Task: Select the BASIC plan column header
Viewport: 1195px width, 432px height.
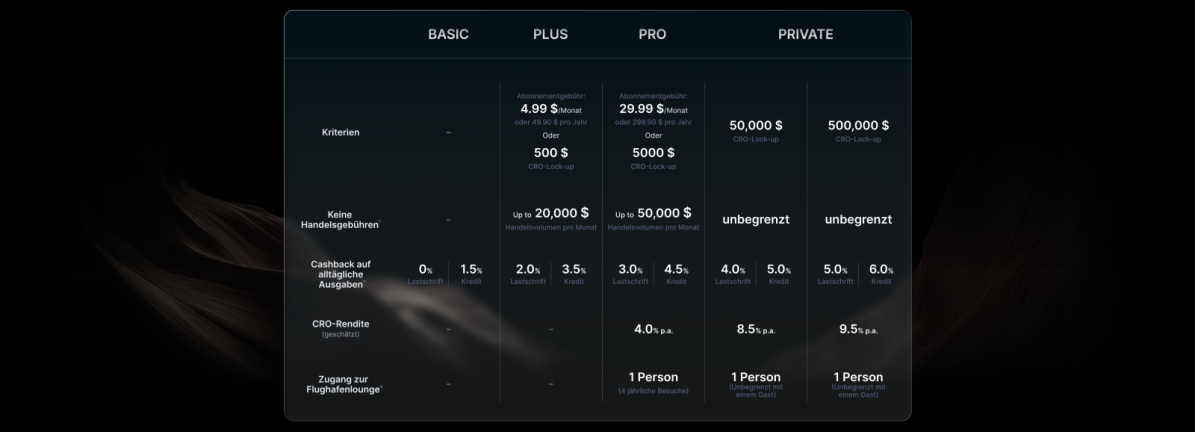Action: coord(448,34)
